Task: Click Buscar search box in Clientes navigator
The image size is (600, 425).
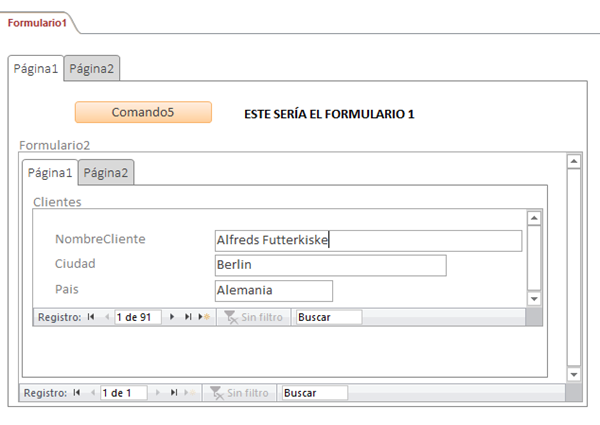Action: (328, 317)
